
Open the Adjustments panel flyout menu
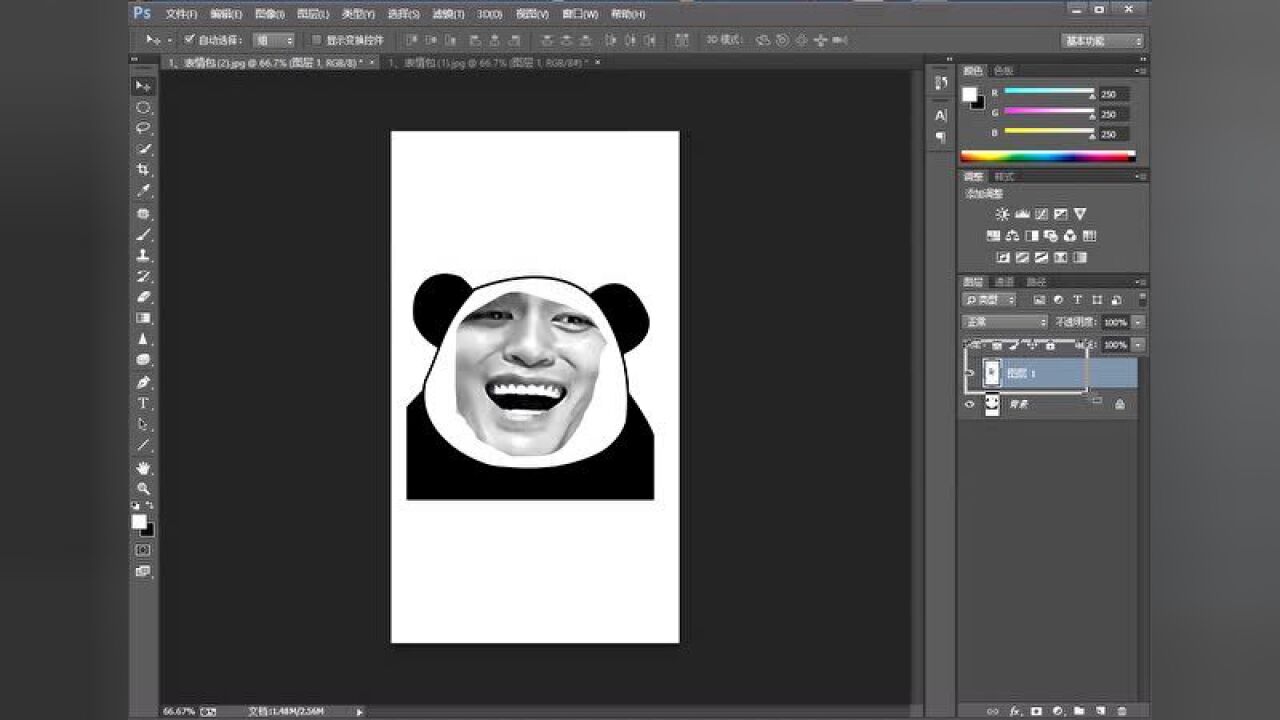pos(1142,176)
